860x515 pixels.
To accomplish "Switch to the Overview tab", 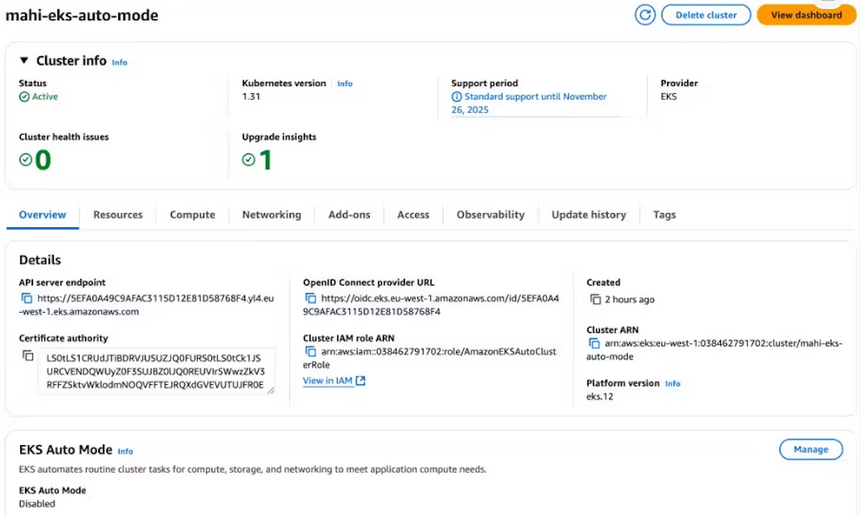I will (x=42, y=214).
